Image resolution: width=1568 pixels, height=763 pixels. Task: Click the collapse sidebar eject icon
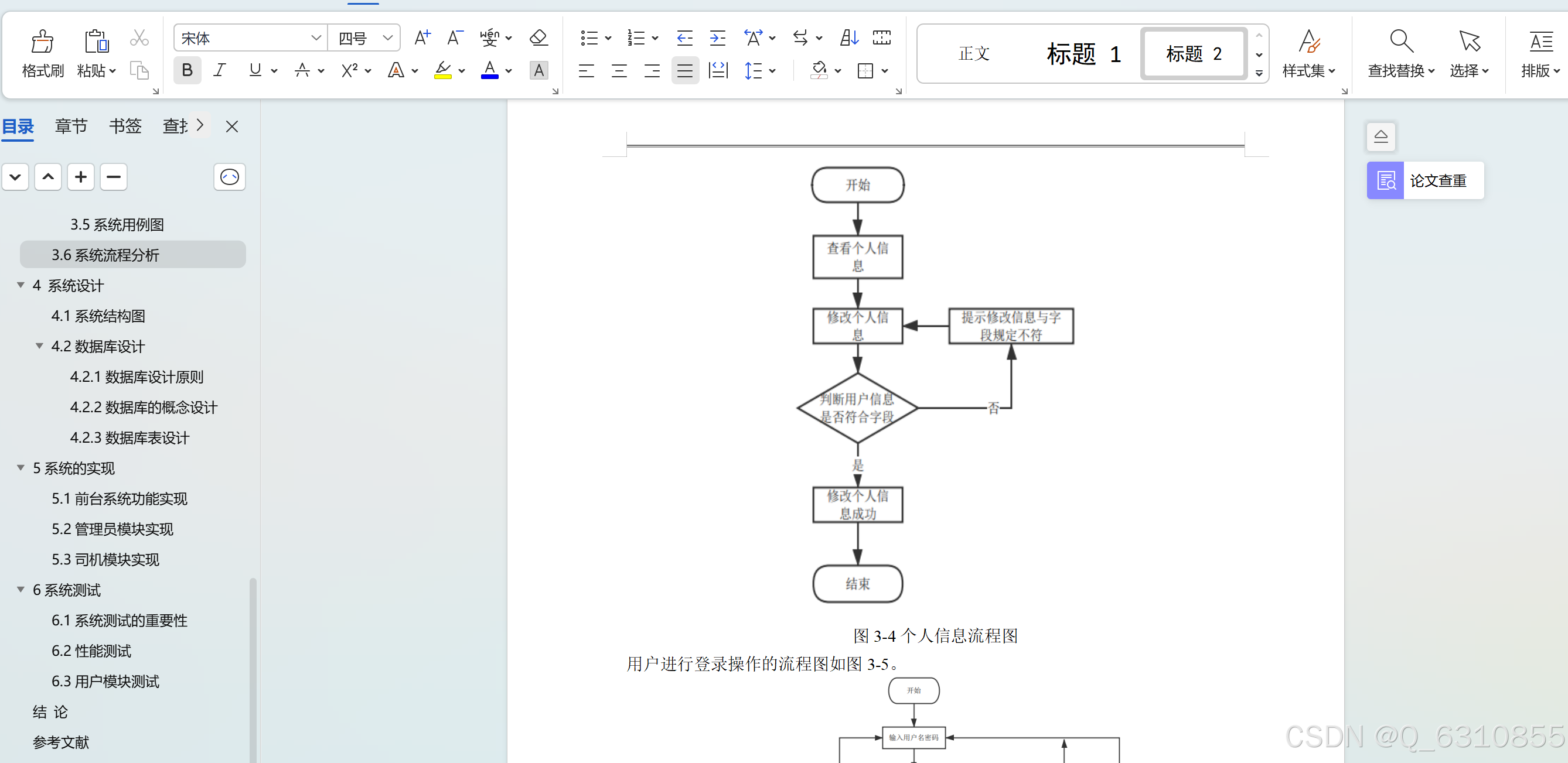1380,136
